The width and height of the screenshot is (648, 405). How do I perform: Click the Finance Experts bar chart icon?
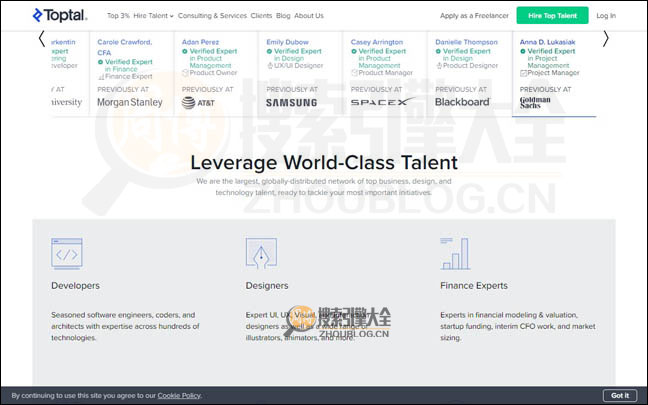pos(455,253)
